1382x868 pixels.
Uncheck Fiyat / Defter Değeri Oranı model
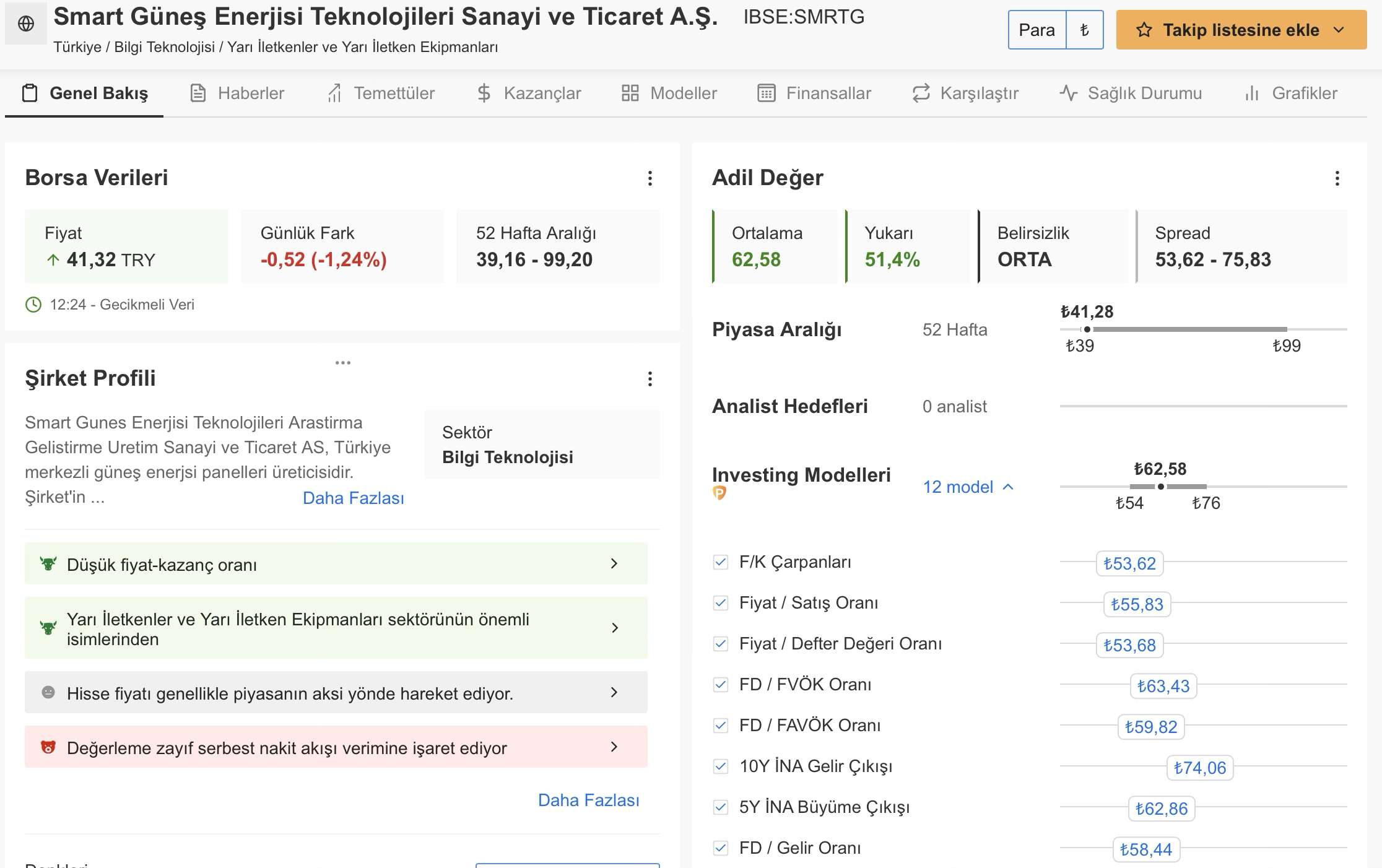[720, 644]
